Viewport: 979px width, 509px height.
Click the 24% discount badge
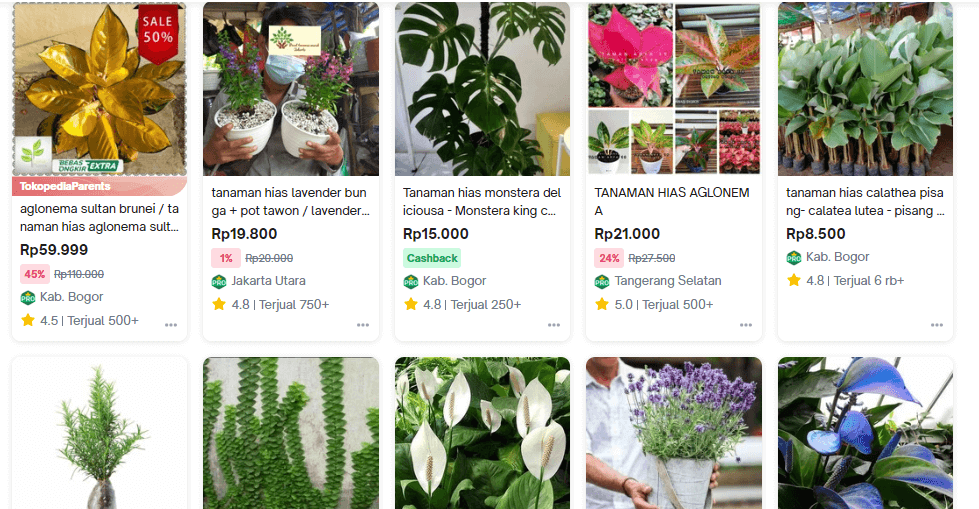609,258
